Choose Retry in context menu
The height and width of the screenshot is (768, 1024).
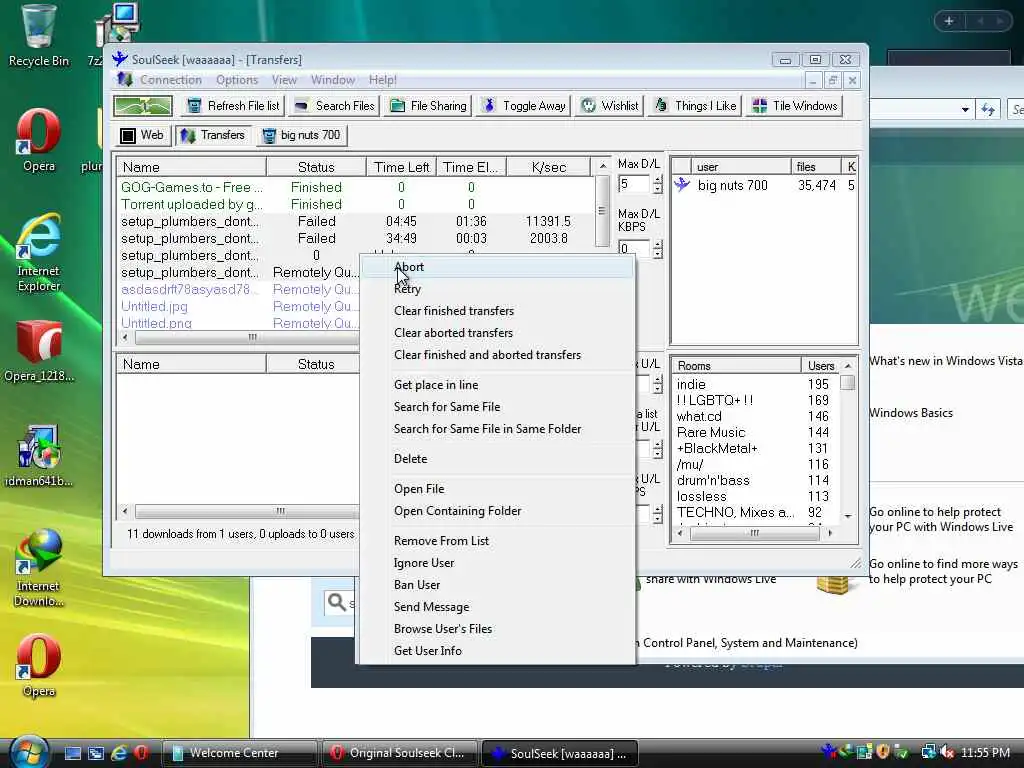point(497,289)
